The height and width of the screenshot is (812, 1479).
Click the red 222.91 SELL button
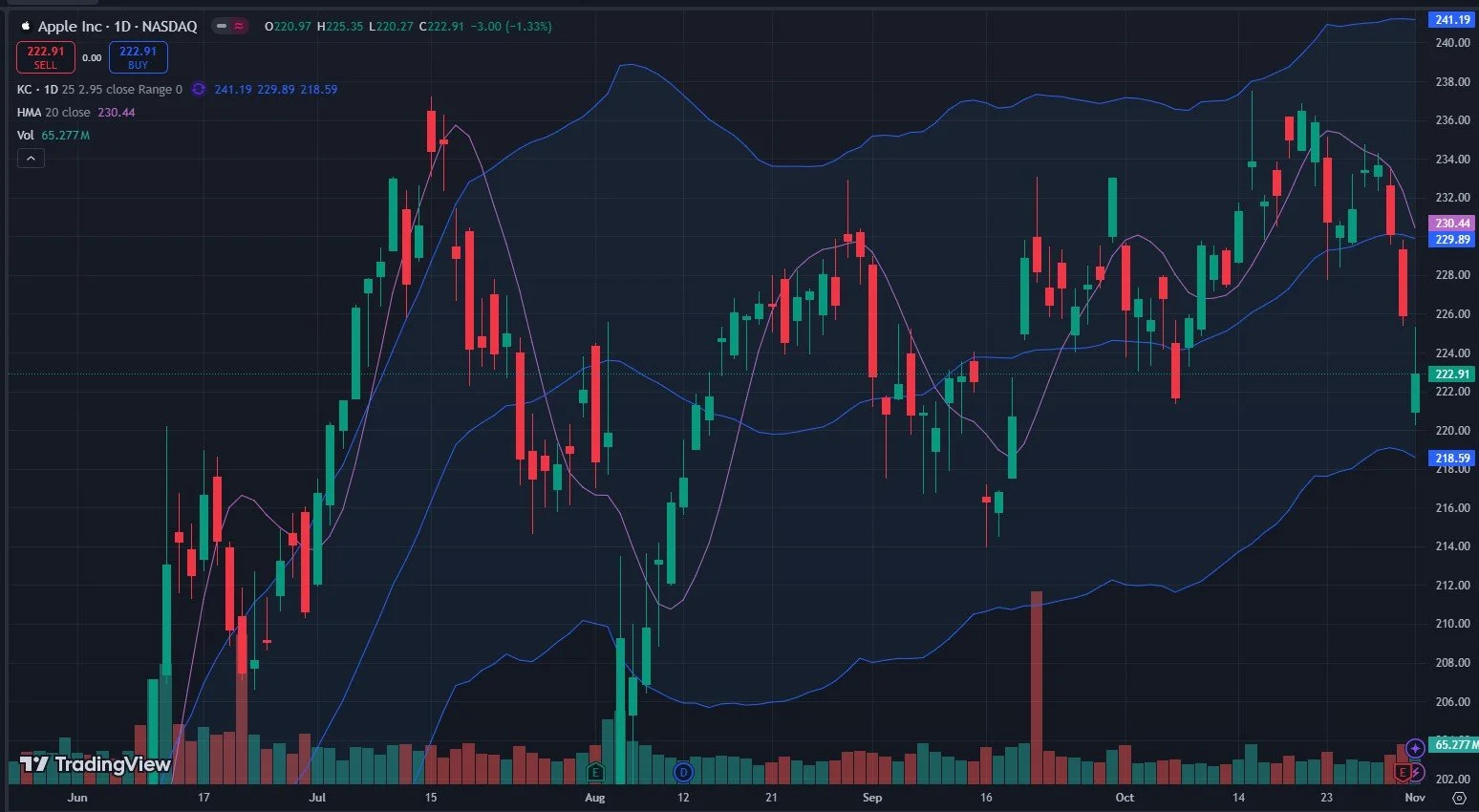tap(45, 57)
